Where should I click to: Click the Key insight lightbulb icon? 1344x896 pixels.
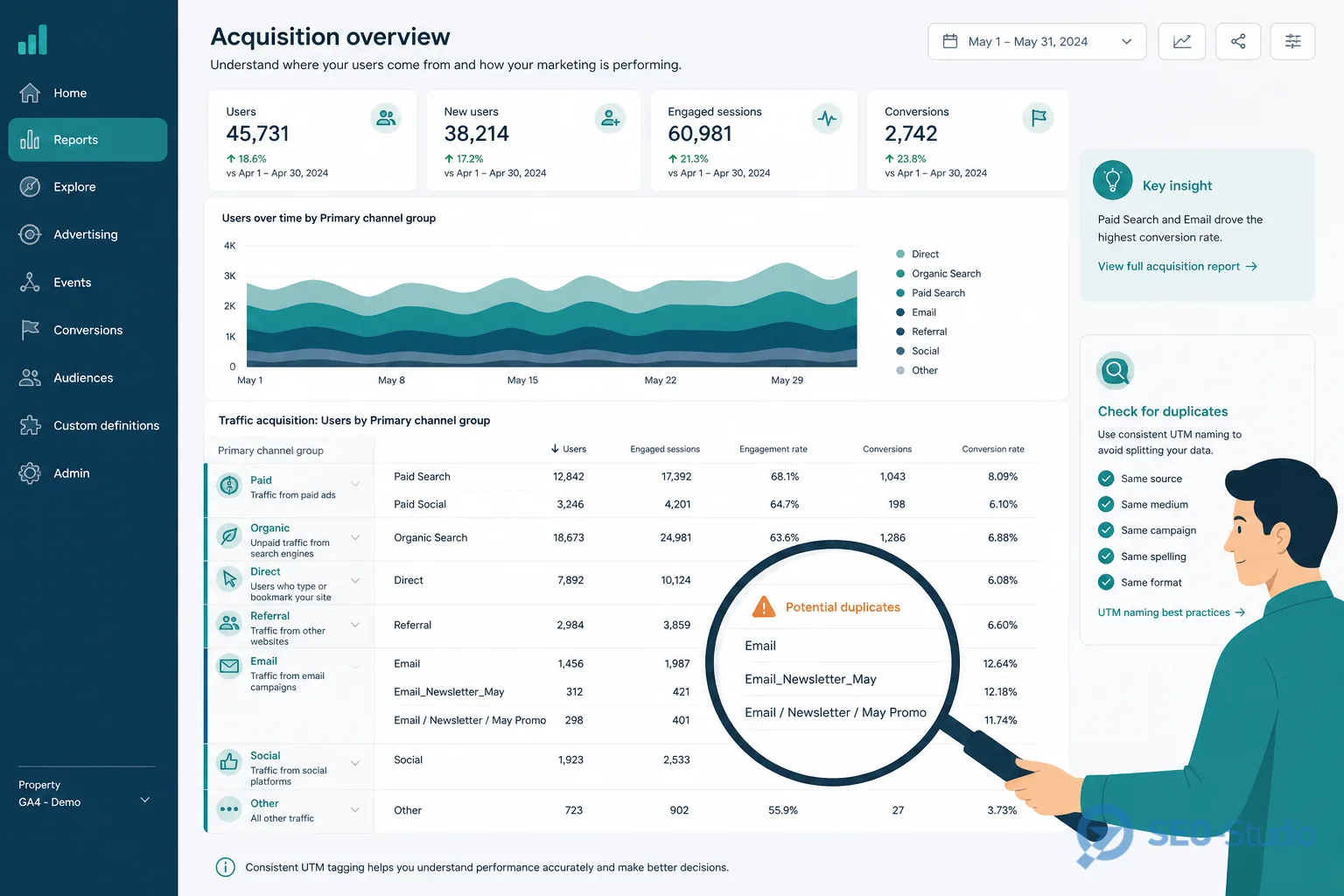pyautogui.click(x=1113, y=181)
